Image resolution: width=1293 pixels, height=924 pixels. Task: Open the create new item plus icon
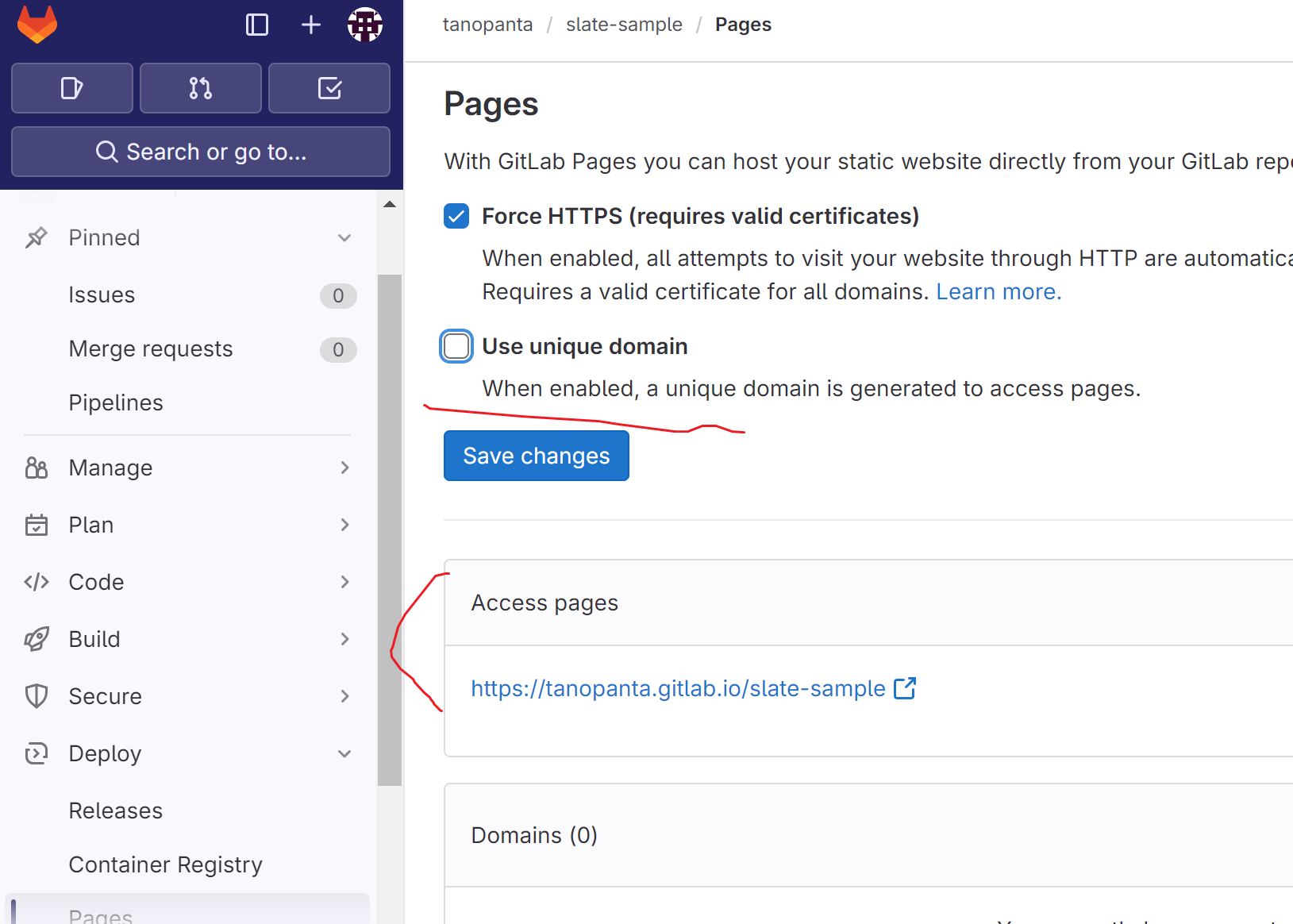[x=310, y=25]
